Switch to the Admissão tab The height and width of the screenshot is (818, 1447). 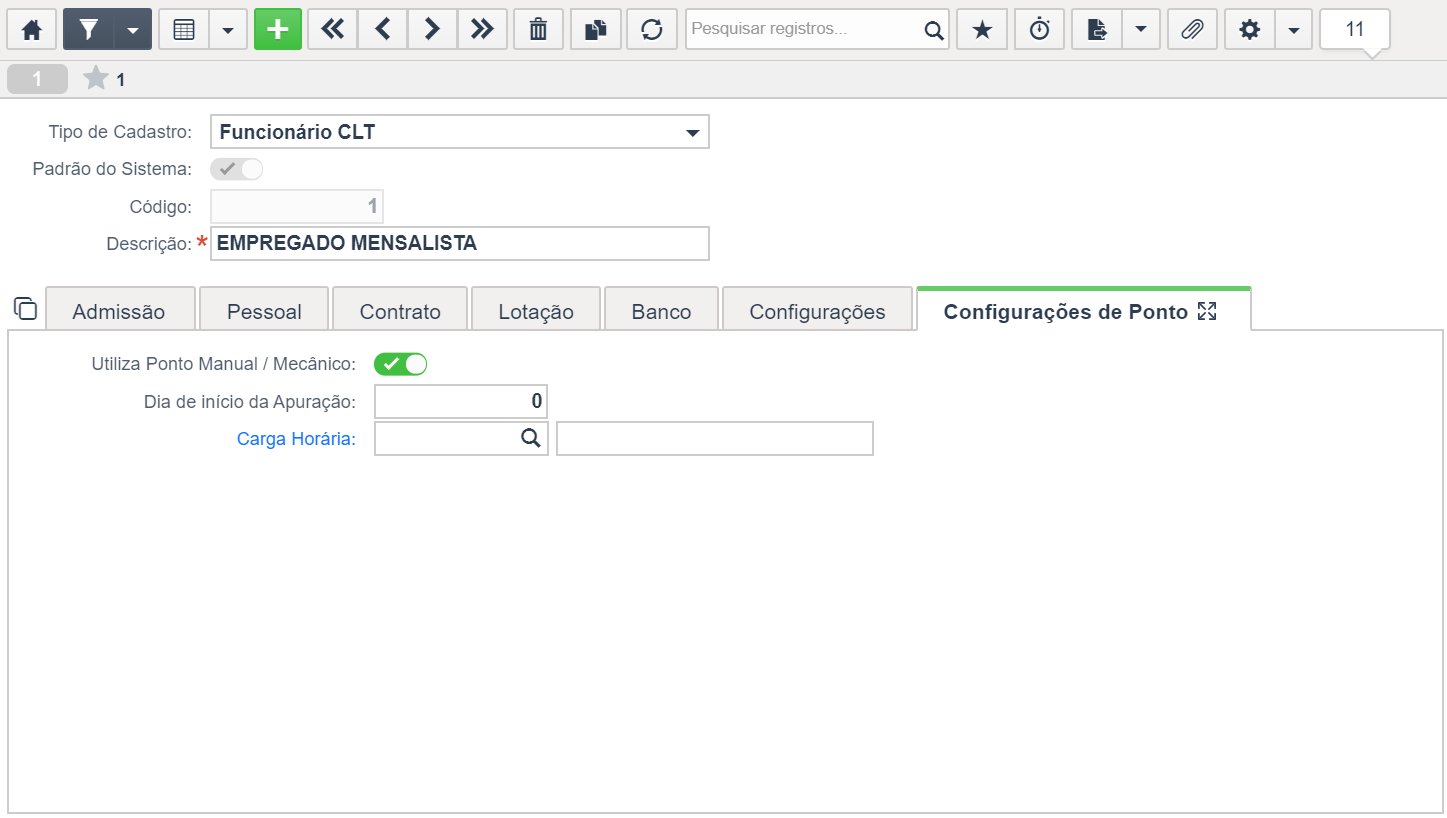point(119,311)
